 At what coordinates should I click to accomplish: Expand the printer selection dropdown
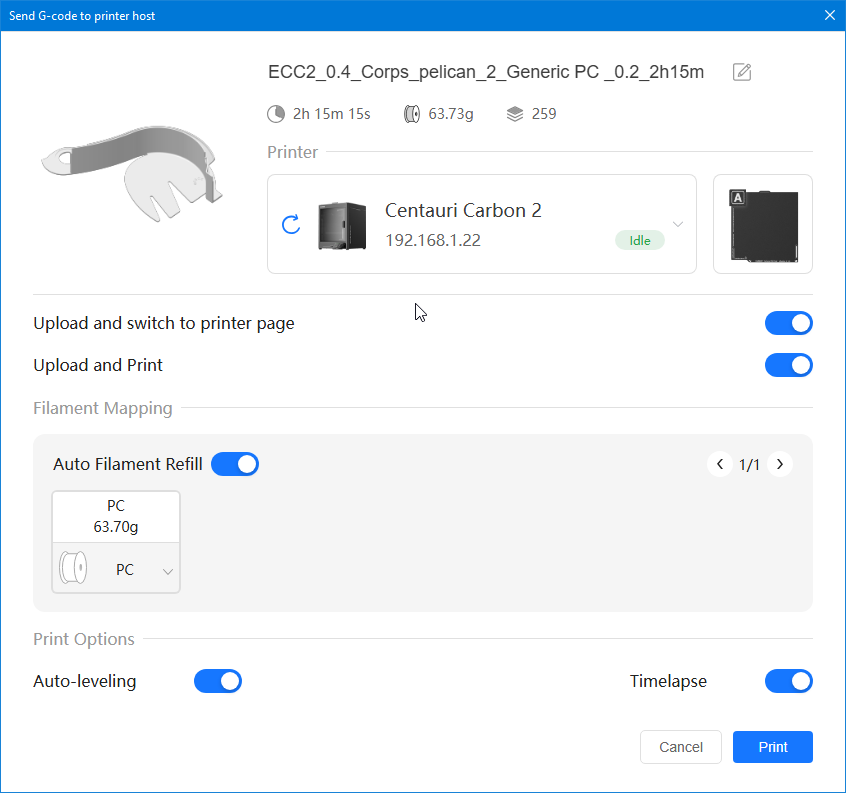678,224
